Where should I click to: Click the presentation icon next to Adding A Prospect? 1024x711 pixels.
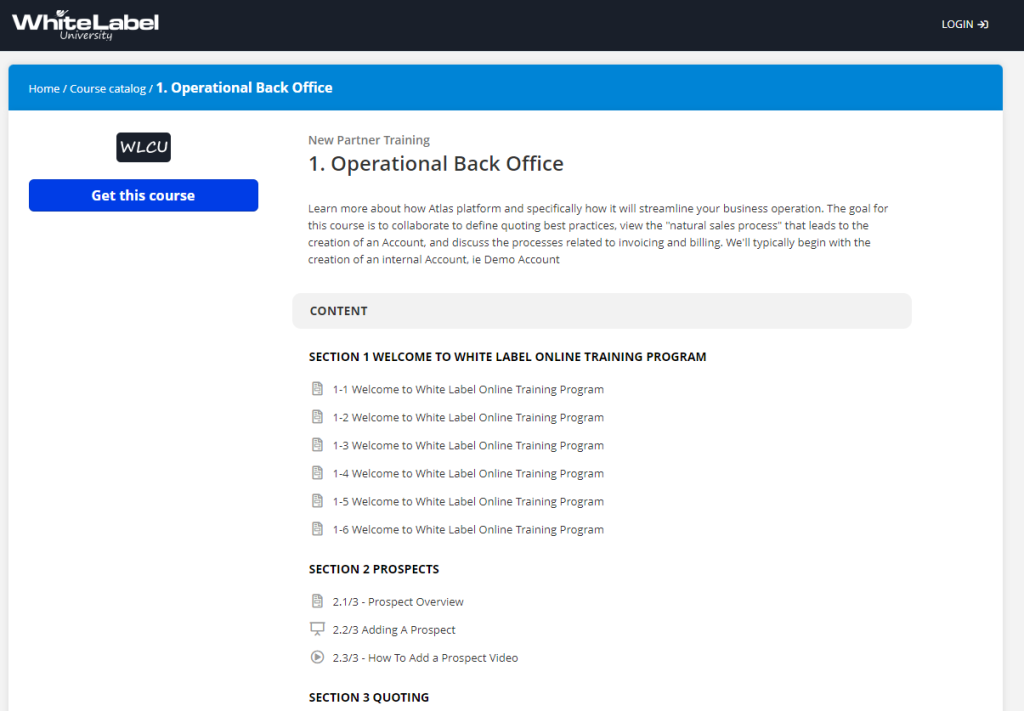pos(317,629)
